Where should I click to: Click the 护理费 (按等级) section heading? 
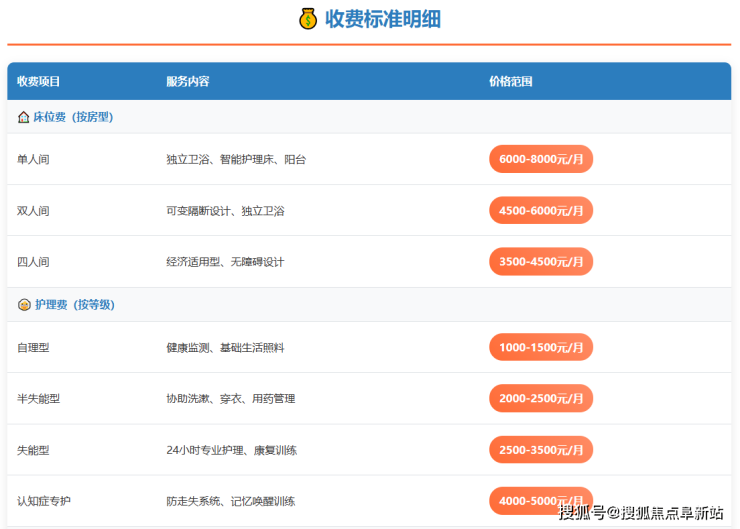click(x=74, y=304)
